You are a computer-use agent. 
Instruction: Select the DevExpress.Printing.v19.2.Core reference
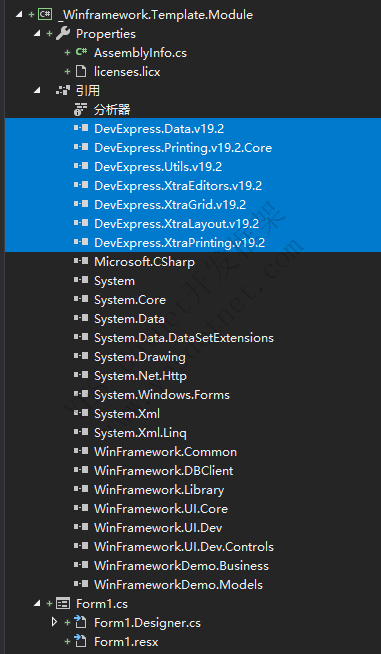click(x=183, y=148)
